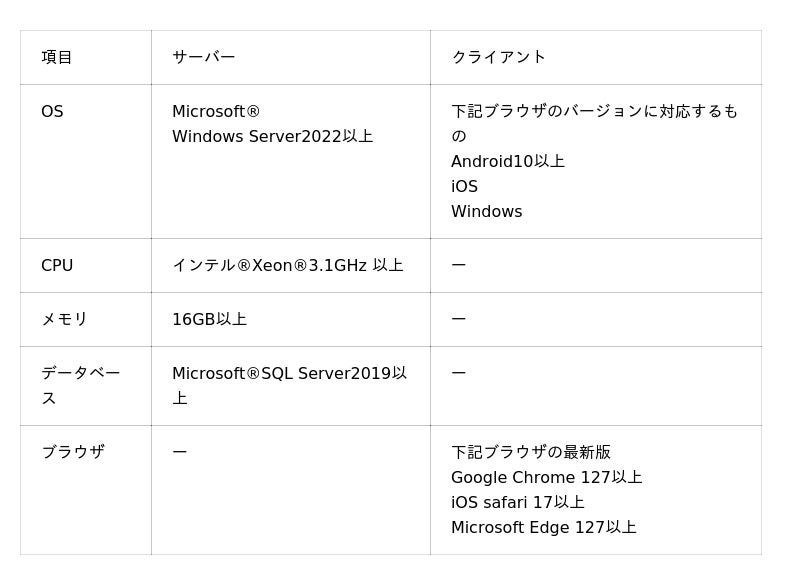800x585 pixels.
Task: Click the SQL Server2019 cell
Action: coord(289,374)
